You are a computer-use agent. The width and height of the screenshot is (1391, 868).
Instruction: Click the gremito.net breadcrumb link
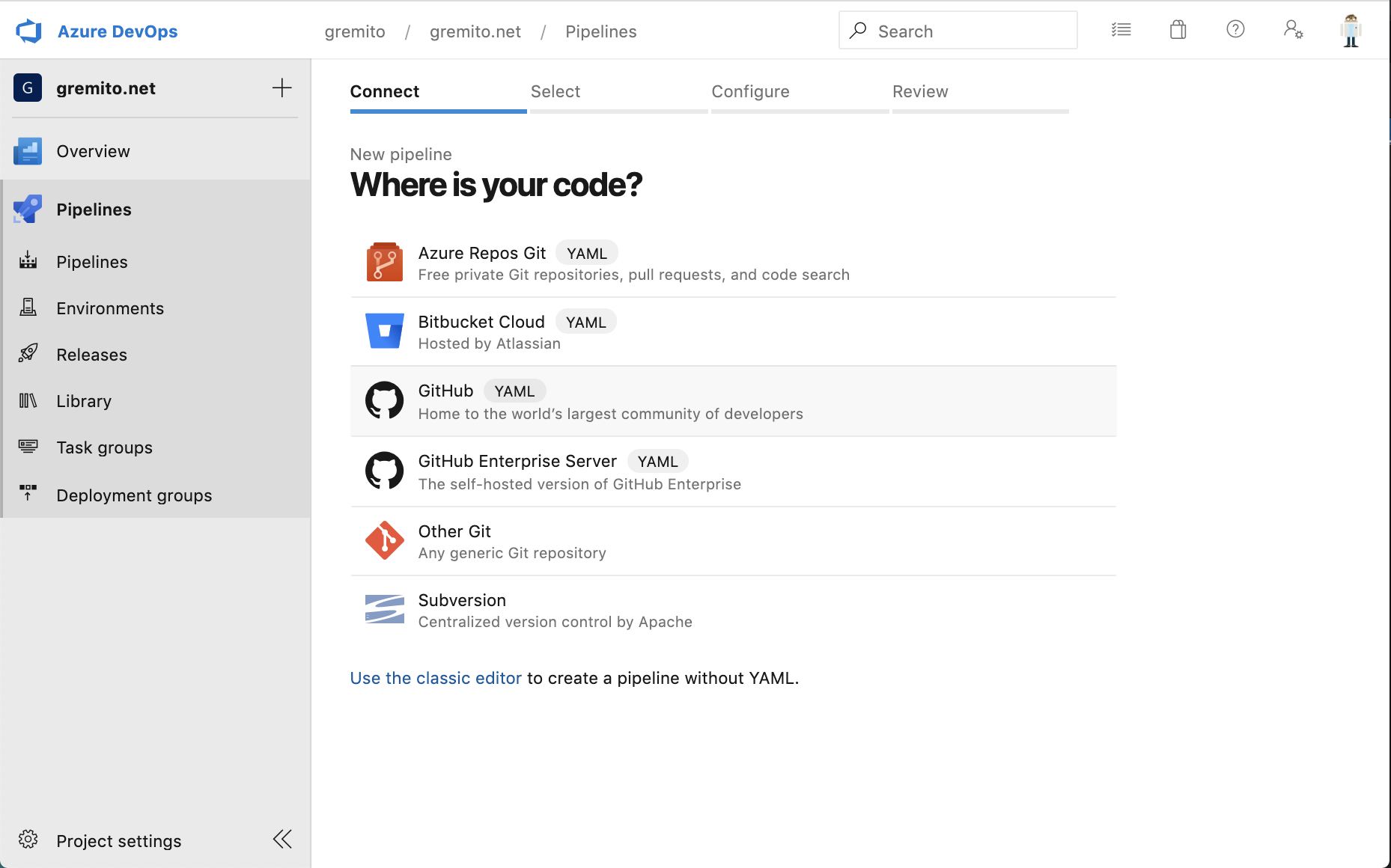(475, 31)
